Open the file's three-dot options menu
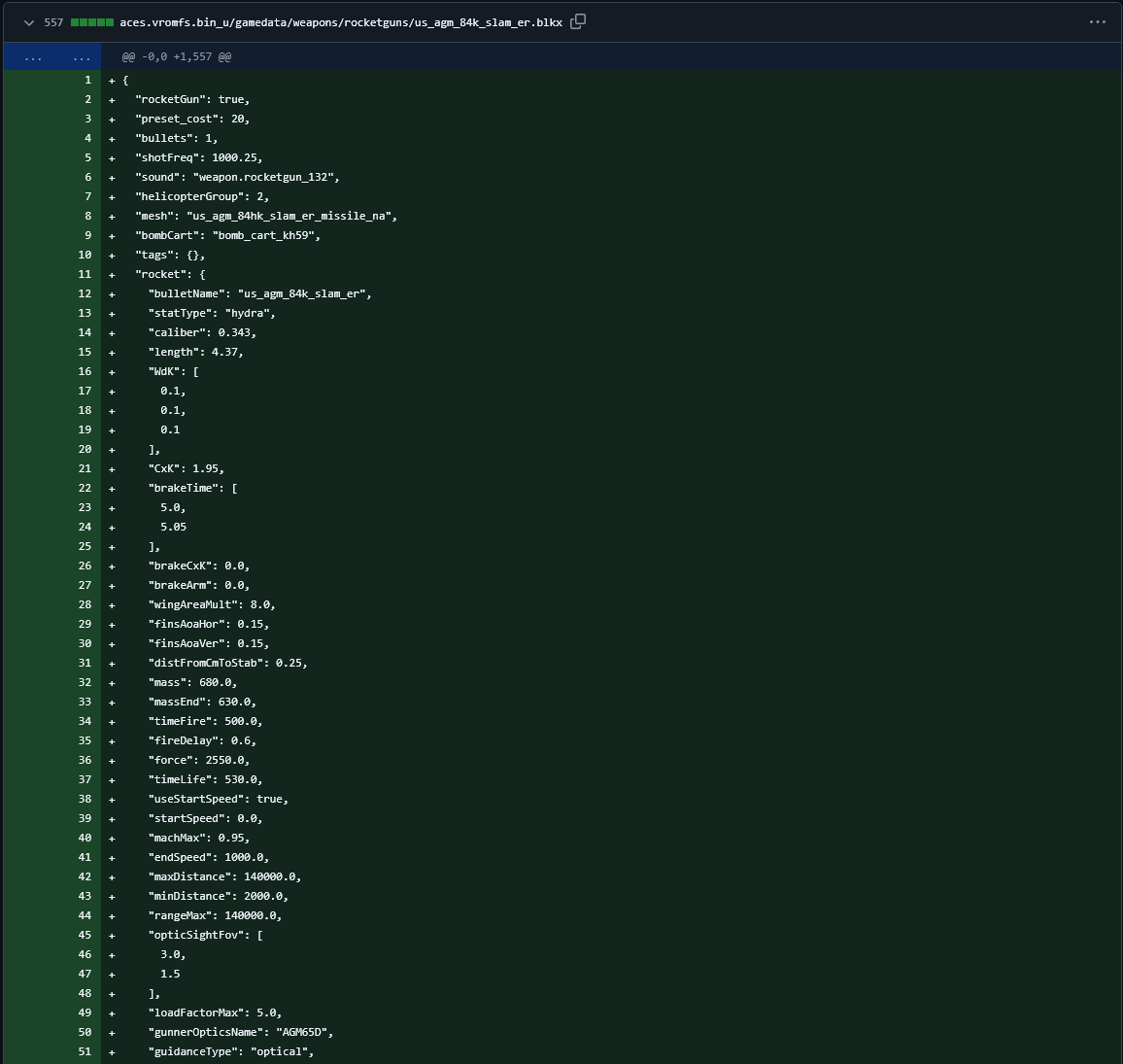Image resolution: width=1123 pixels, height=1064 pixels. [x=1097, y=21]
